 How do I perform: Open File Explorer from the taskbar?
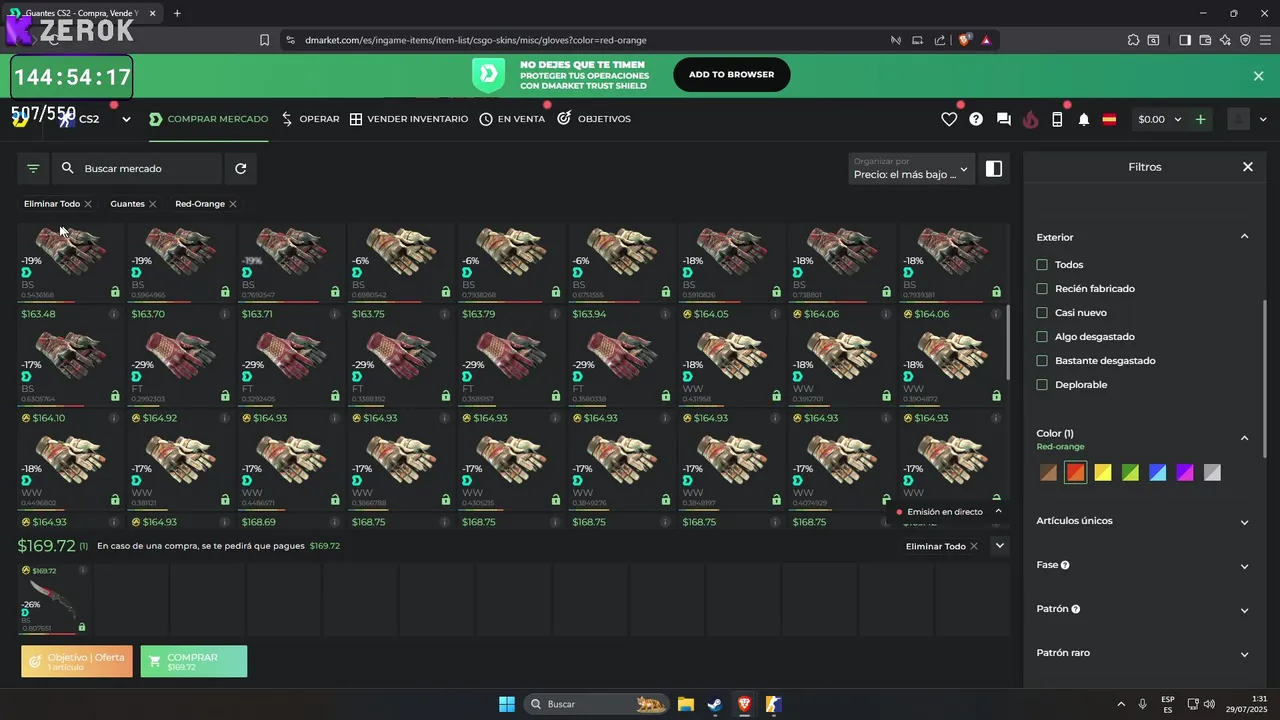(685, 704)
